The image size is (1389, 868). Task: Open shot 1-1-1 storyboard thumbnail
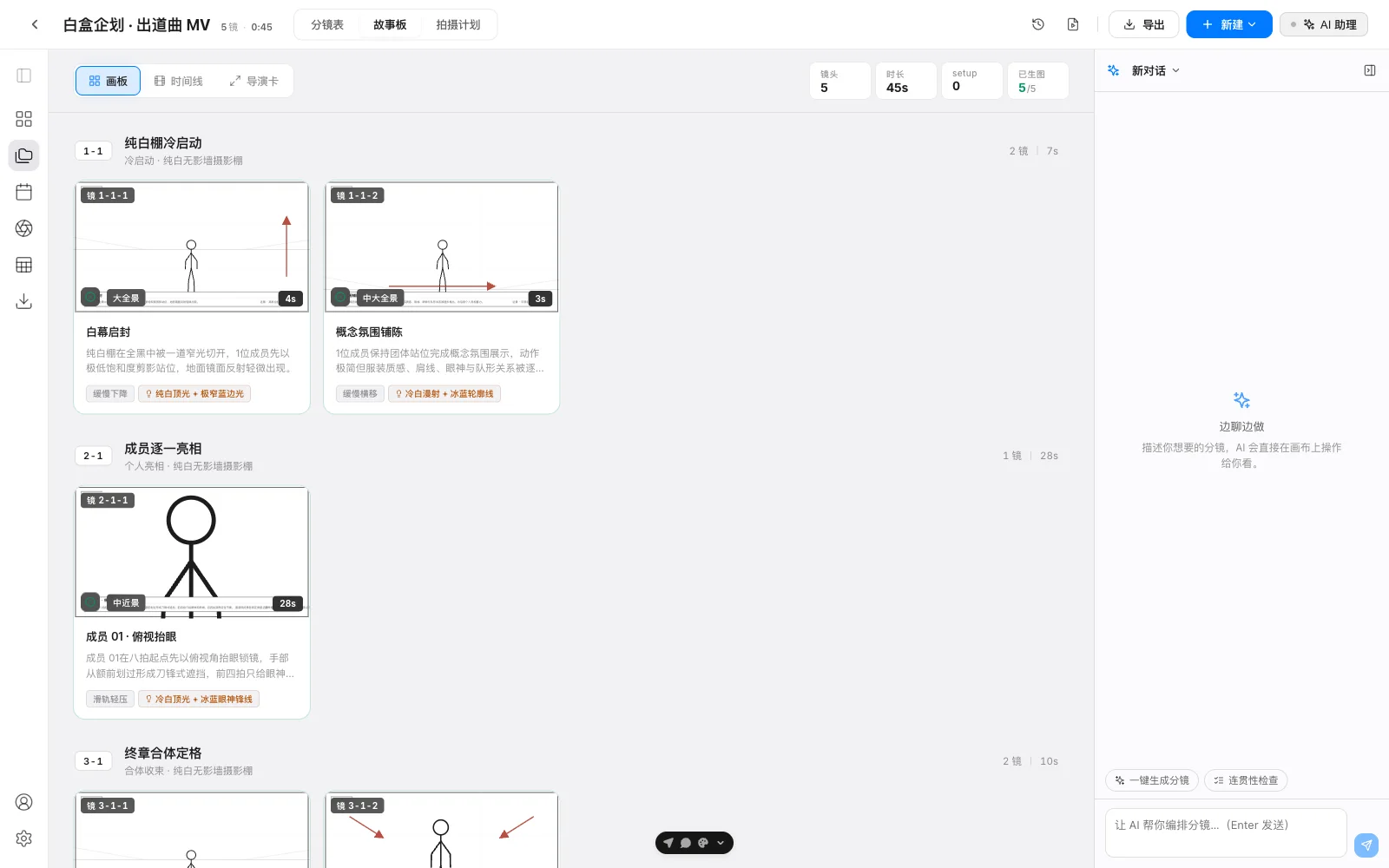[192, 247]
